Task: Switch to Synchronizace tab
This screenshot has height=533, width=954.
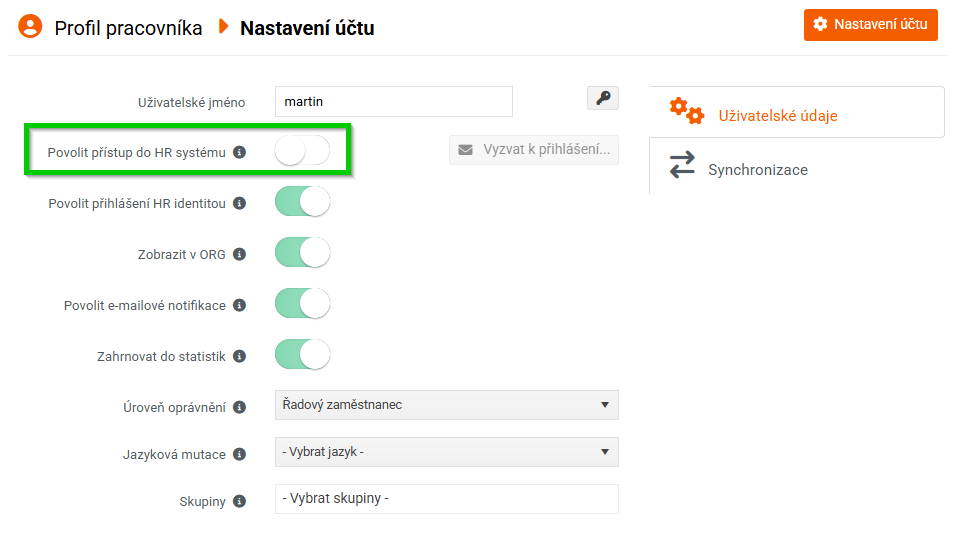Action: pyautogui.click(x=757, y=169)
